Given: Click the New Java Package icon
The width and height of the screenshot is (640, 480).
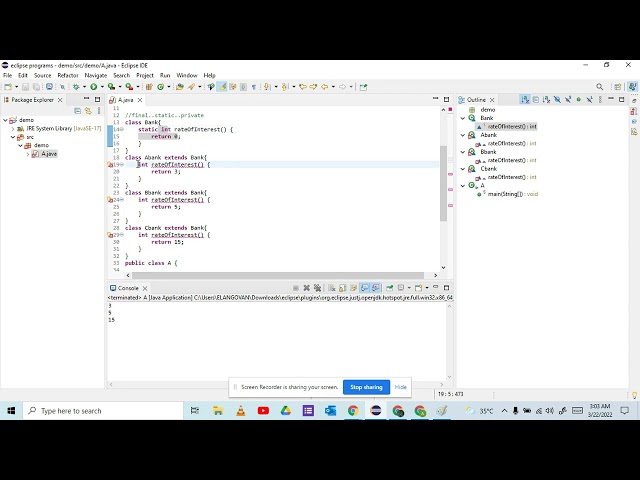Looking at the screenshot, I should 149,87.
